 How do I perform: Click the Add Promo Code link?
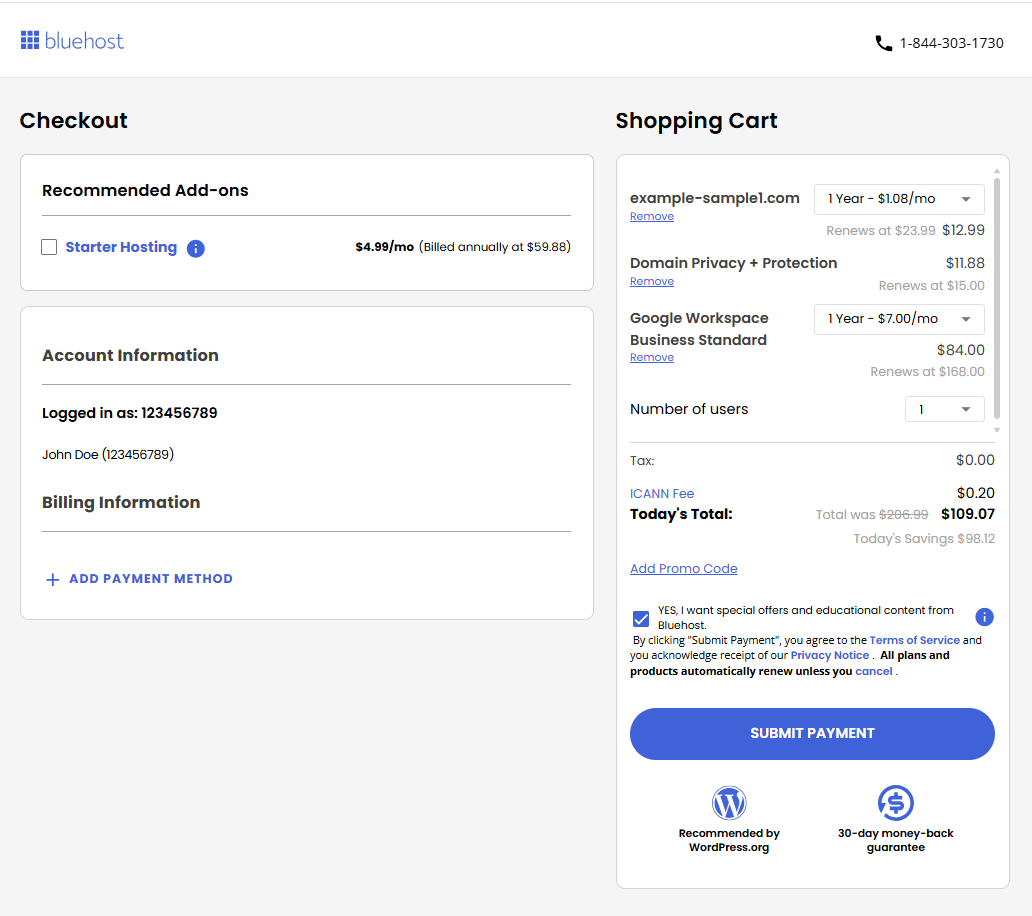tap(683, 569)
